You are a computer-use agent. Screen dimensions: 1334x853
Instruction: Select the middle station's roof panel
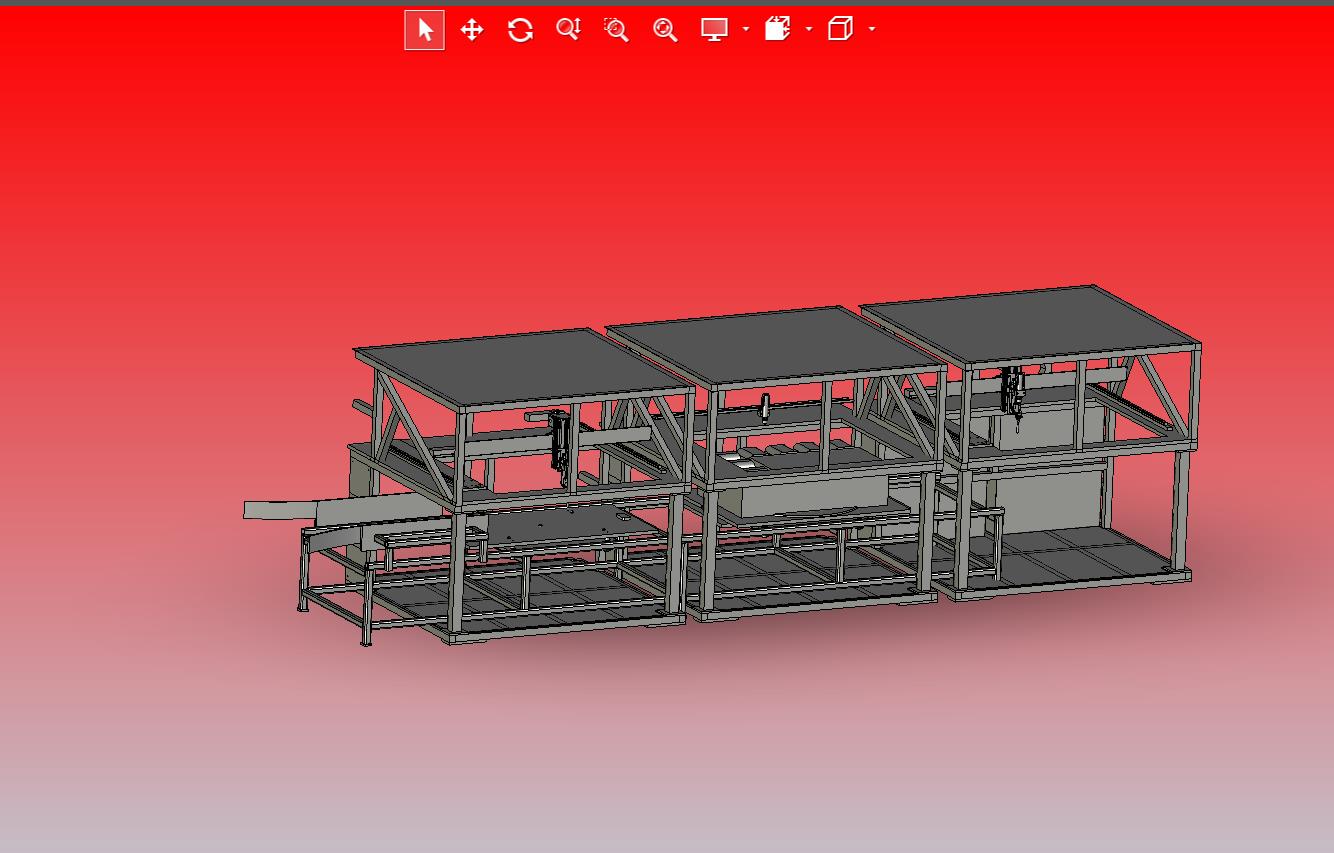[775, 345]
